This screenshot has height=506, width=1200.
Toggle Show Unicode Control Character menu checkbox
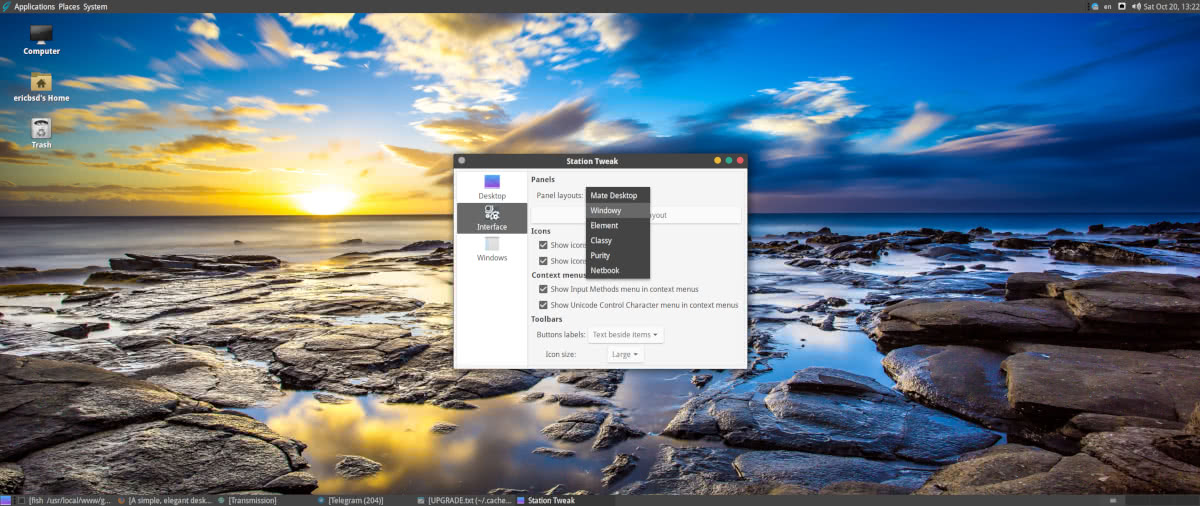click(543, 305)
